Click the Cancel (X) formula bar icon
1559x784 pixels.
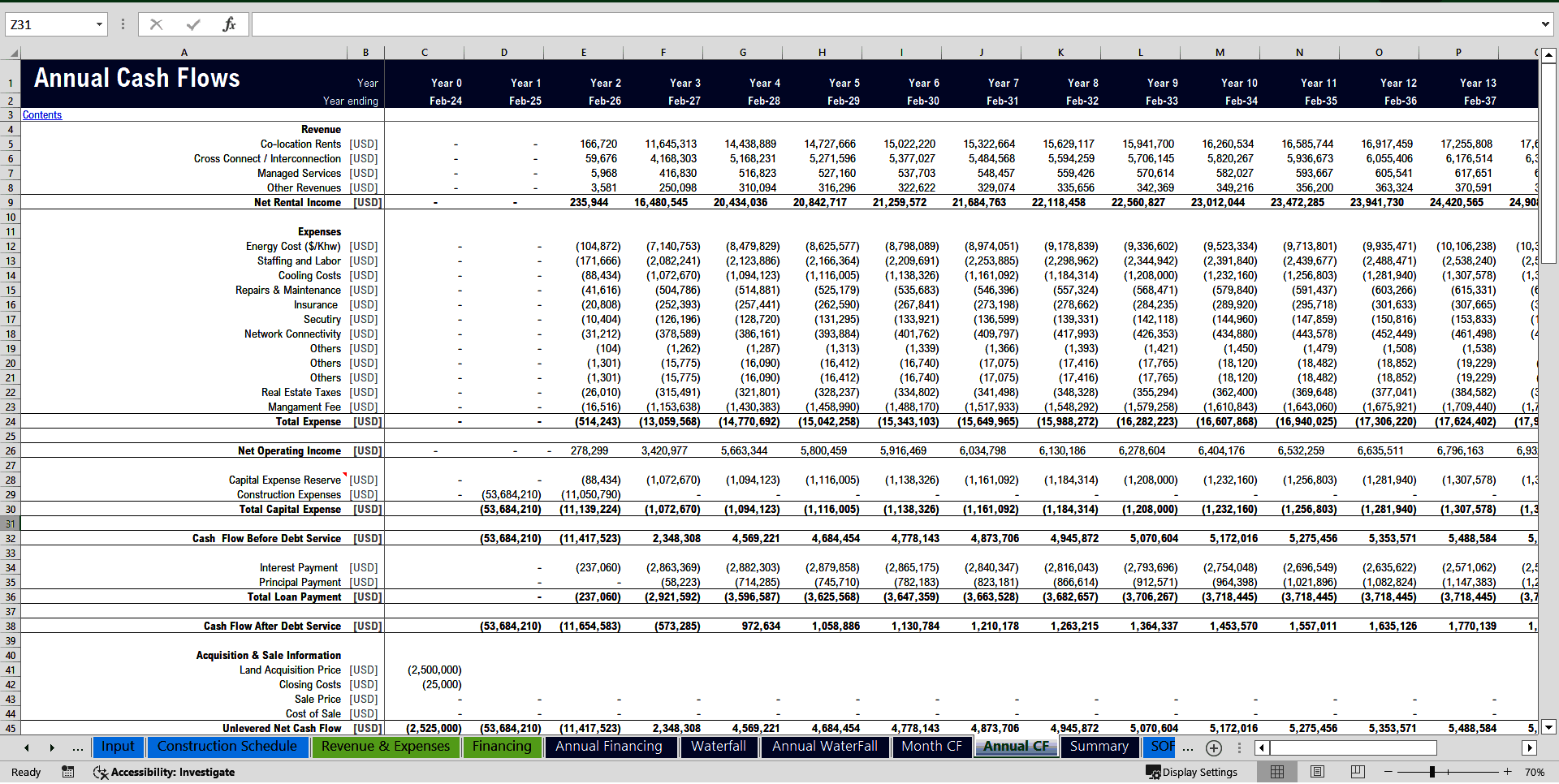tap(157, 24)
